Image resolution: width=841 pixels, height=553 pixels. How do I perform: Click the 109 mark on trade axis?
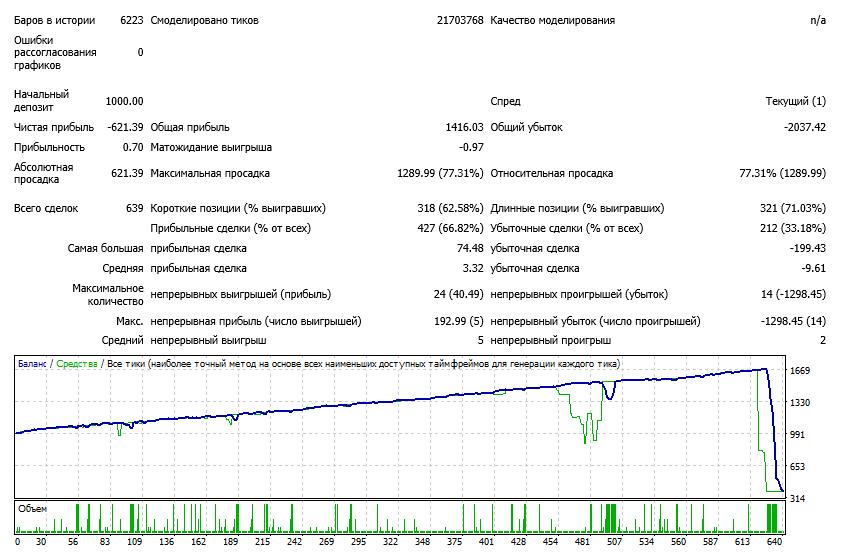click(x=135, y=542)
